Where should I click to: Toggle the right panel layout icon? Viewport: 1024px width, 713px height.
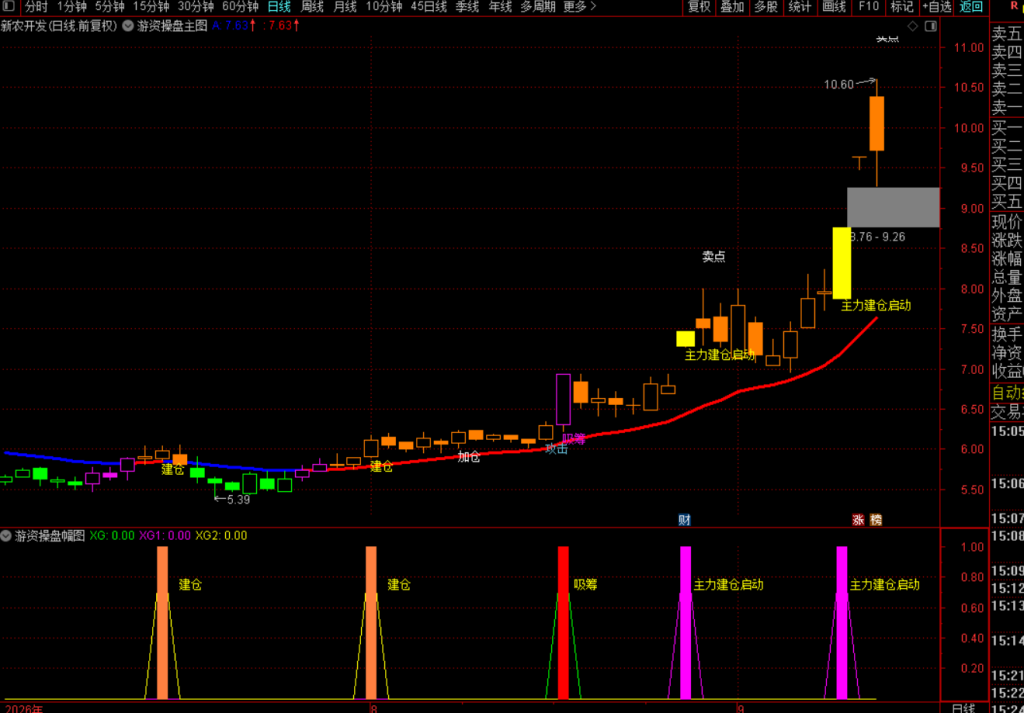[x=931, y=26]
